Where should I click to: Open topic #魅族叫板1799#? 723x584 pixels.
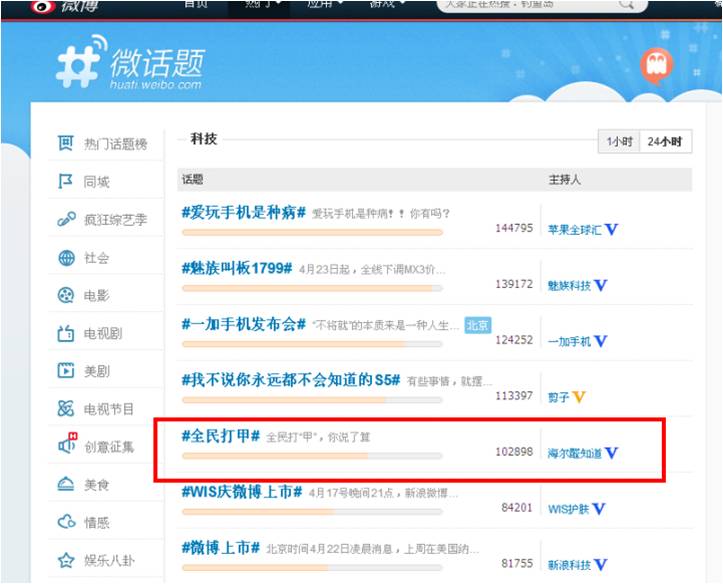click(x=237, y=268)
